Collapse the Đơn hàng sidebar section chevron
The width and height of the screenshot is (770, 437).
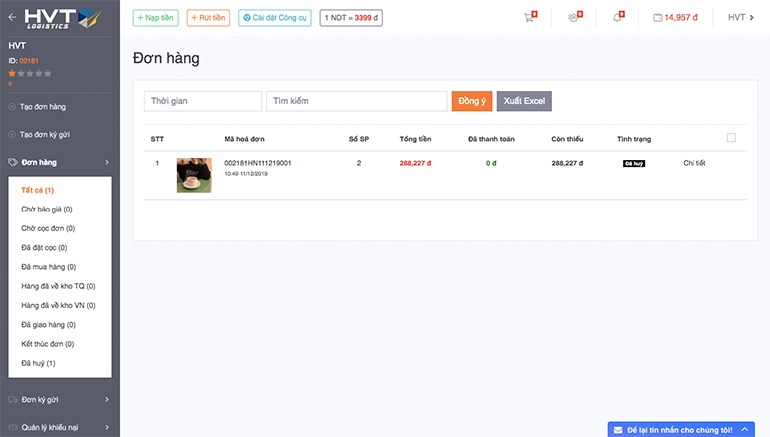point(107,162)
